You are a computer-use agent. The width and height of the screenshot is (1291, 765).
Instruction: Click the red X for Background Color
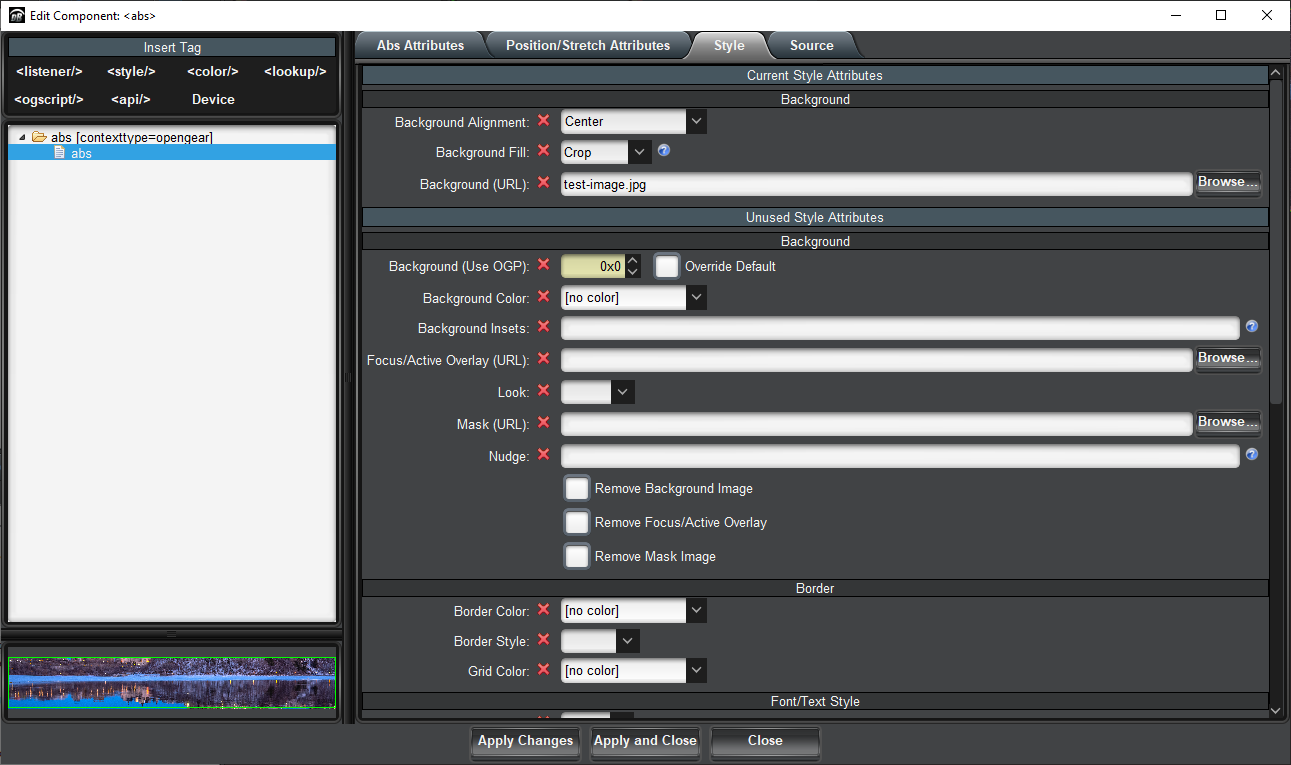(x=544, y=297)
